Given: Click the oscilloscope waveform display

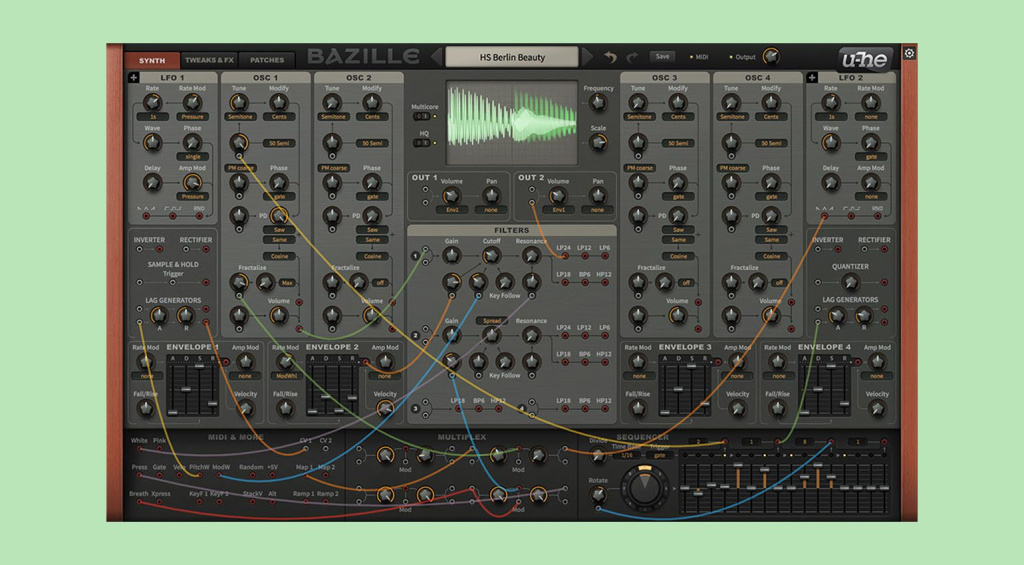Looking at the screenshot, I should 512,122.
